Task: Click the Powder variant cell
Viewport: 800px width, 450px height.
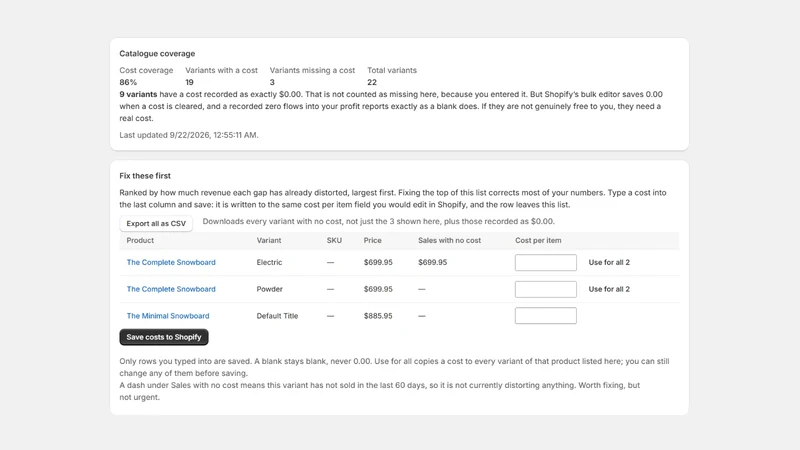Action: [x=269, y=289]
